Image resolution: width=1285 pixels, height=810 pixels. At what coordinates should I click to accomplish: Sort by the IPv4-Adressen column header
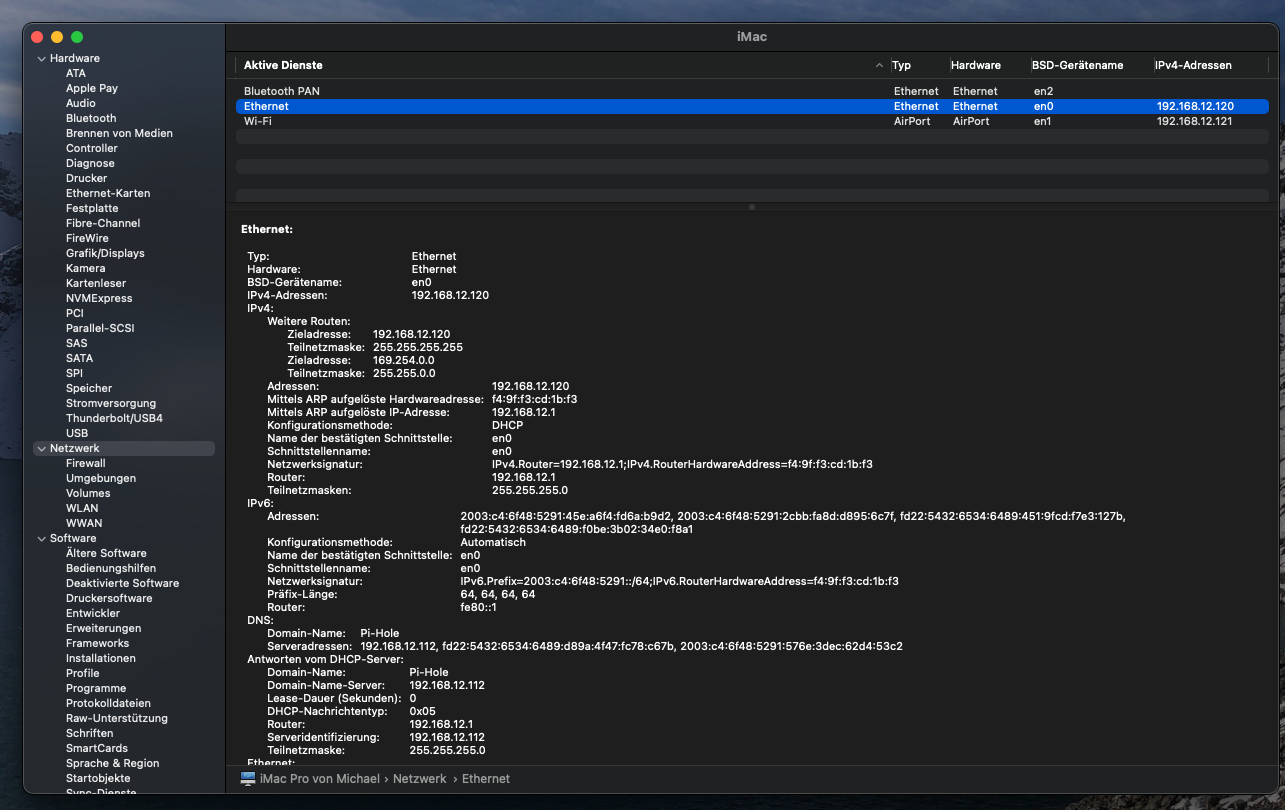(x=1194, y=65)
